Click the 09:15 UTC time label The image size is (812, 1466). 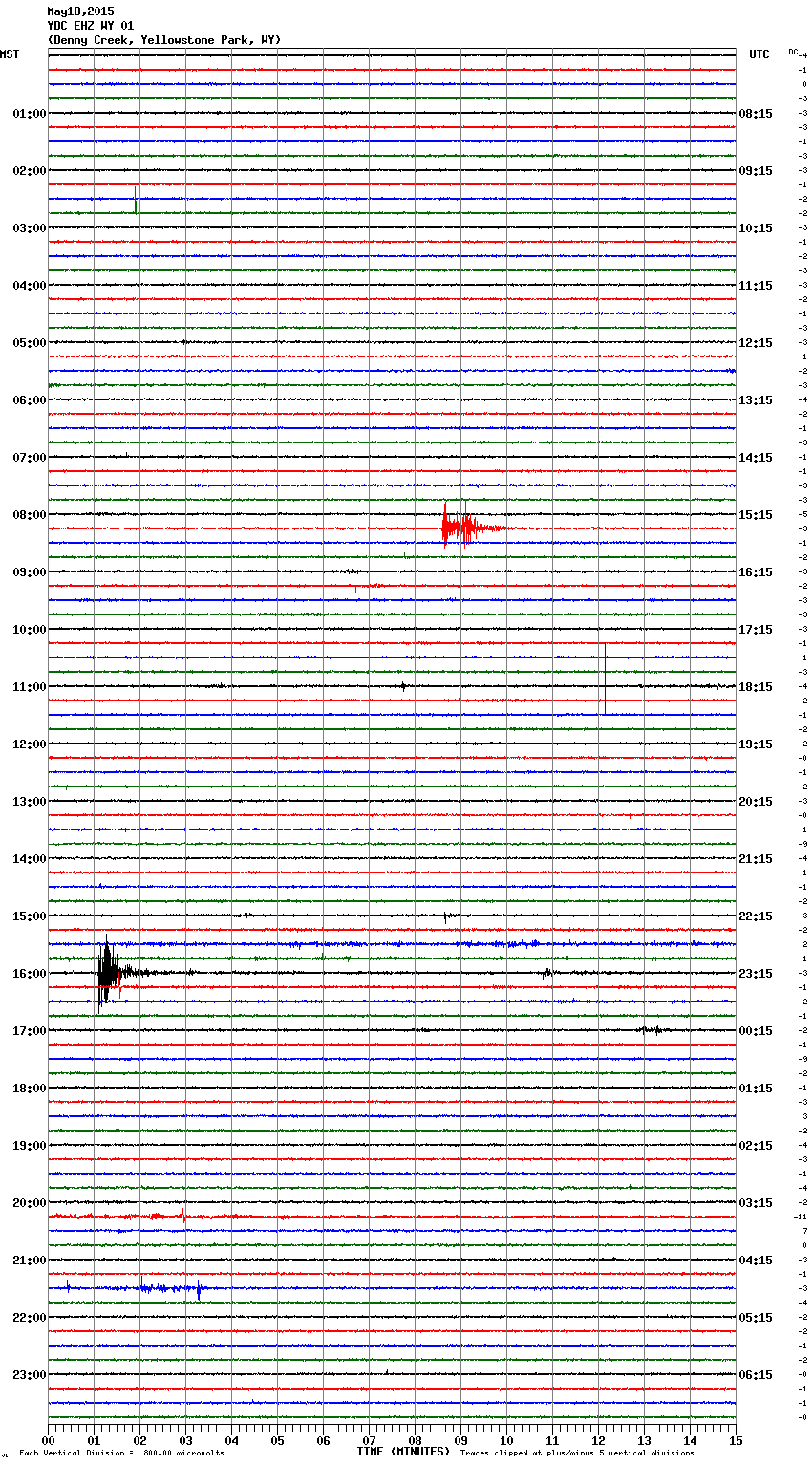(756, 171)
